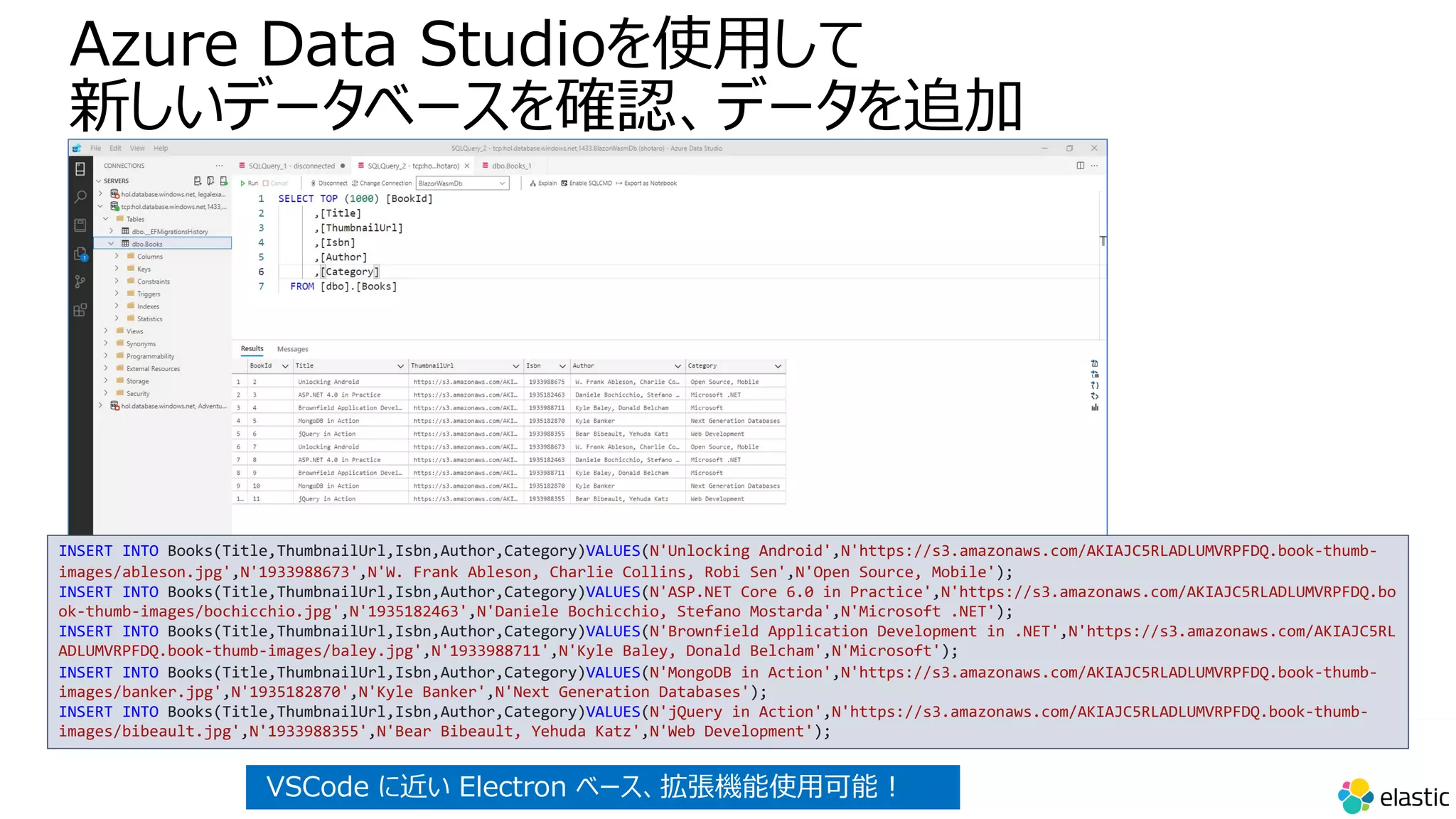
Task: Click the Save as XML results icon
Action: 1095,396
